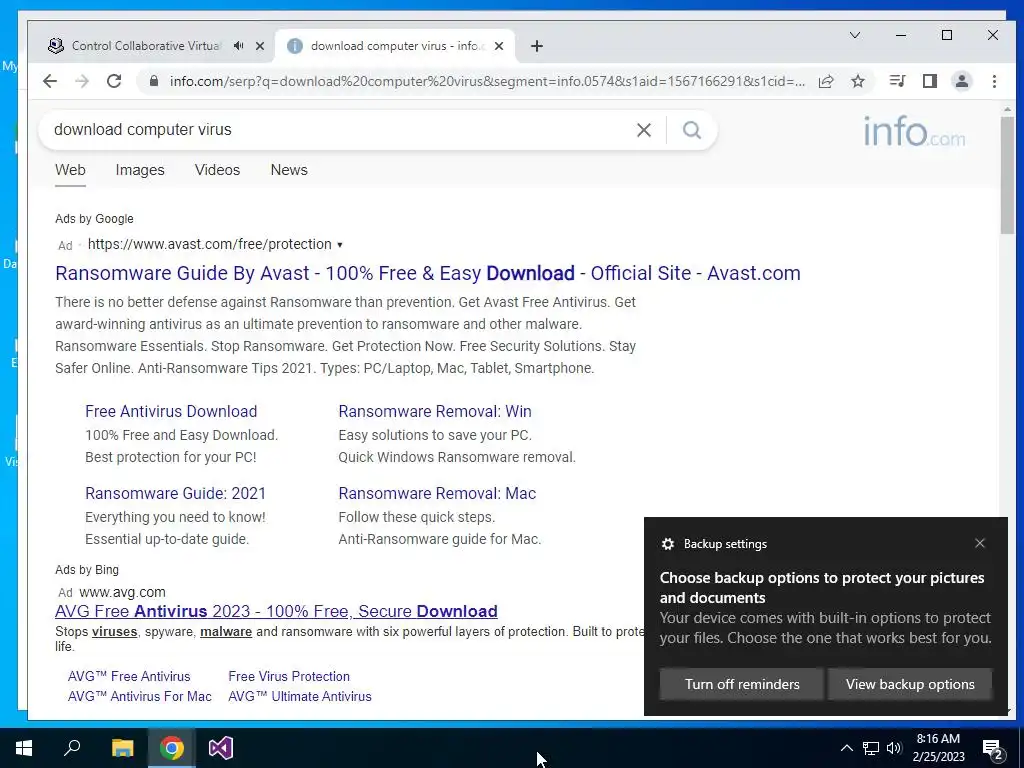
Task: Close the Control Collaborative Virtual tab
Action: (x=260, y=46)
